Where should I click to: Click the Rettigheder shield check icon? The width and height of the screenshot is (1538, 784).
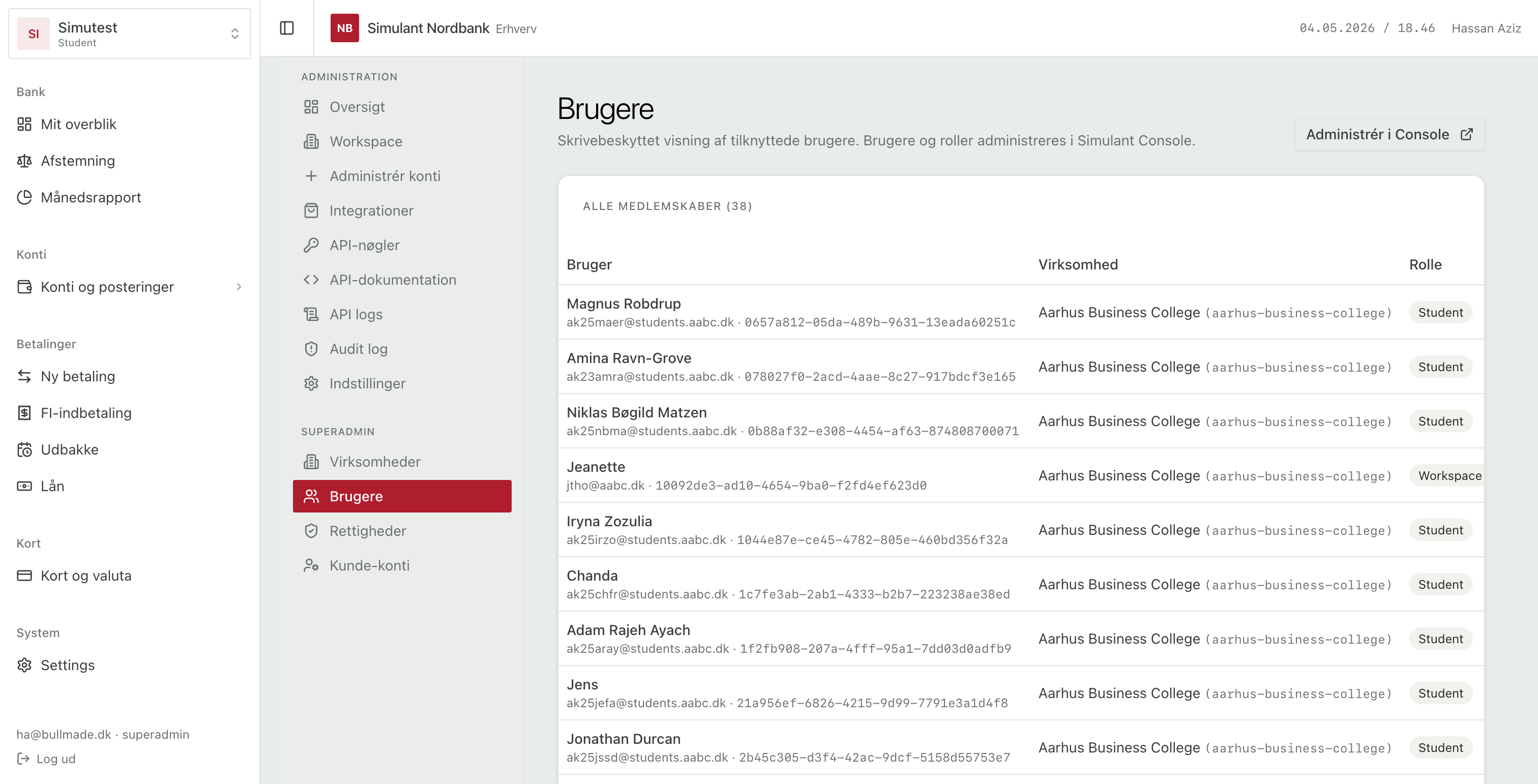tap(311, 531)
